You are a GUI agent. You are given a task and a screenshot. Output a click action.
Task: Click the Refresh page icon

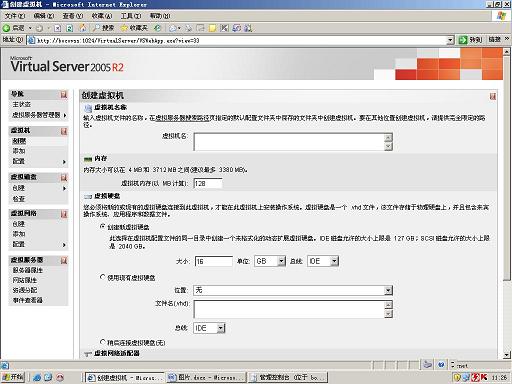(x=70, y=28)
